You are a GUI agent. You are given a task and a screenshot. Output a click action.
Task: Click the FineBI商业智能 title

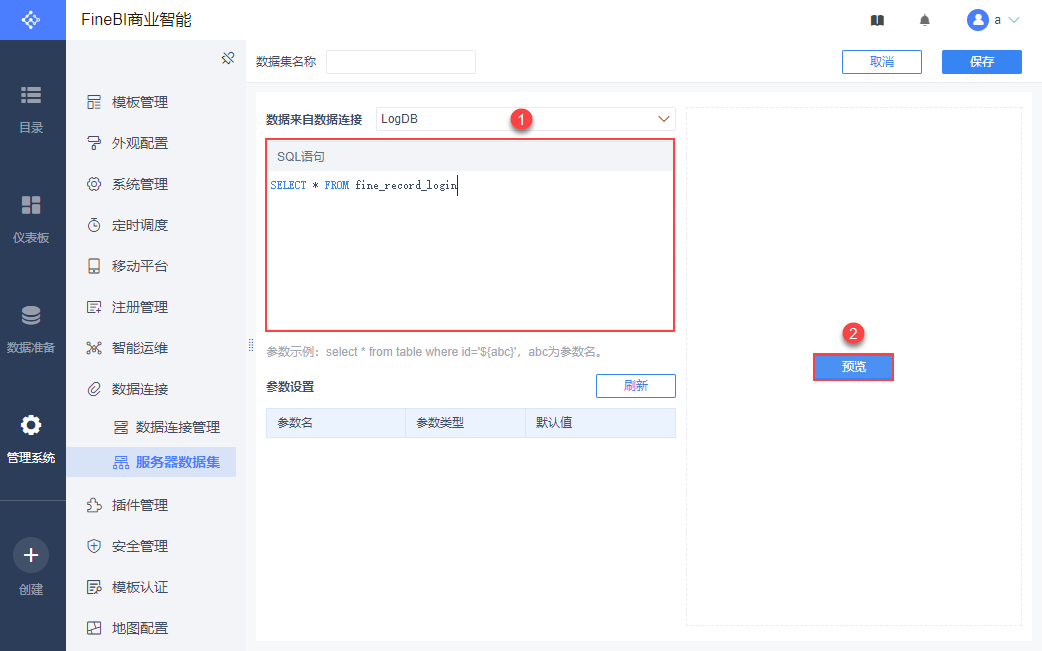pos(136,20)
